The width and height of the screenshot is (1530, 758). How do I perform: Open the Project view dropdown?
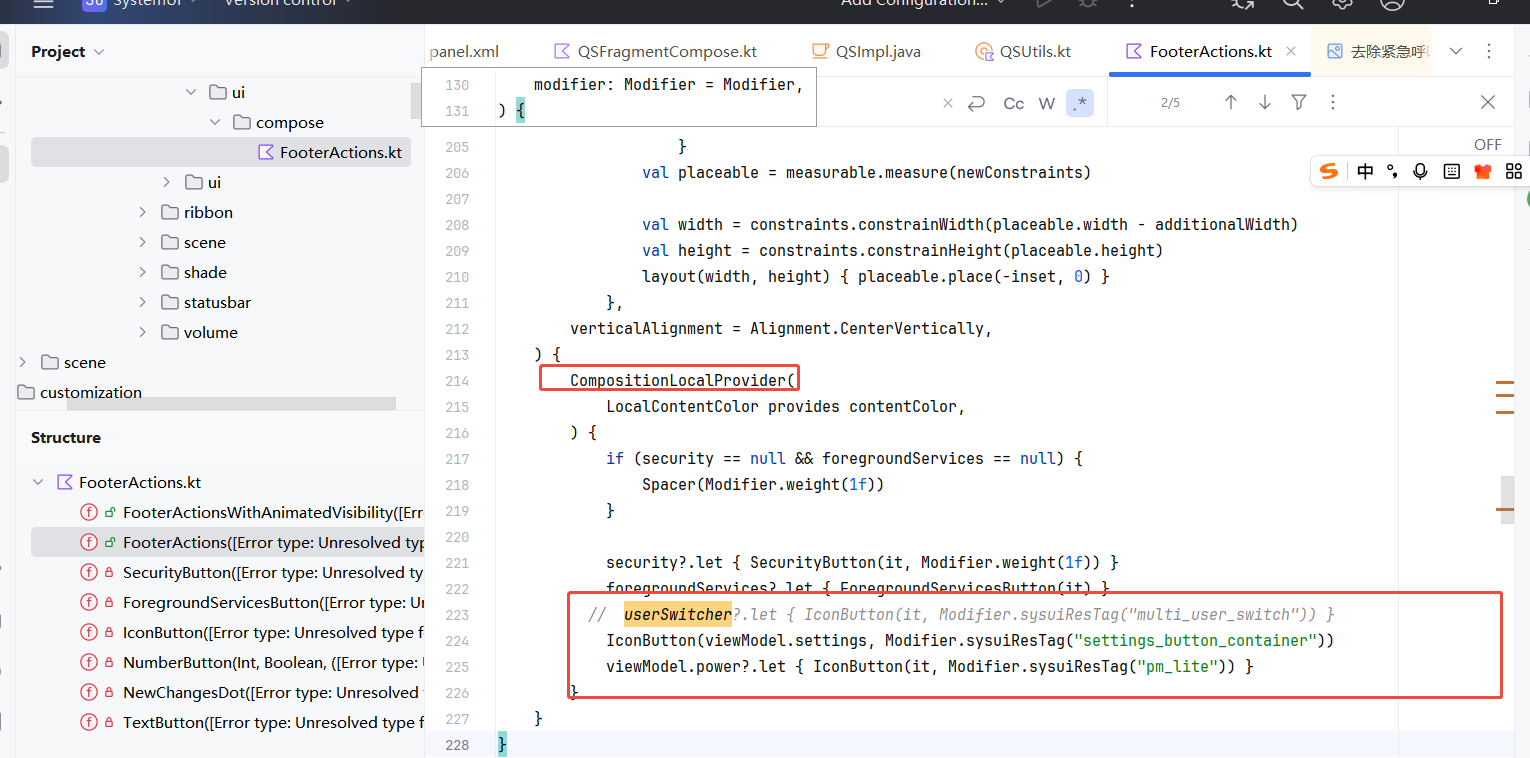pyautogui.click(x=99, y=52)
